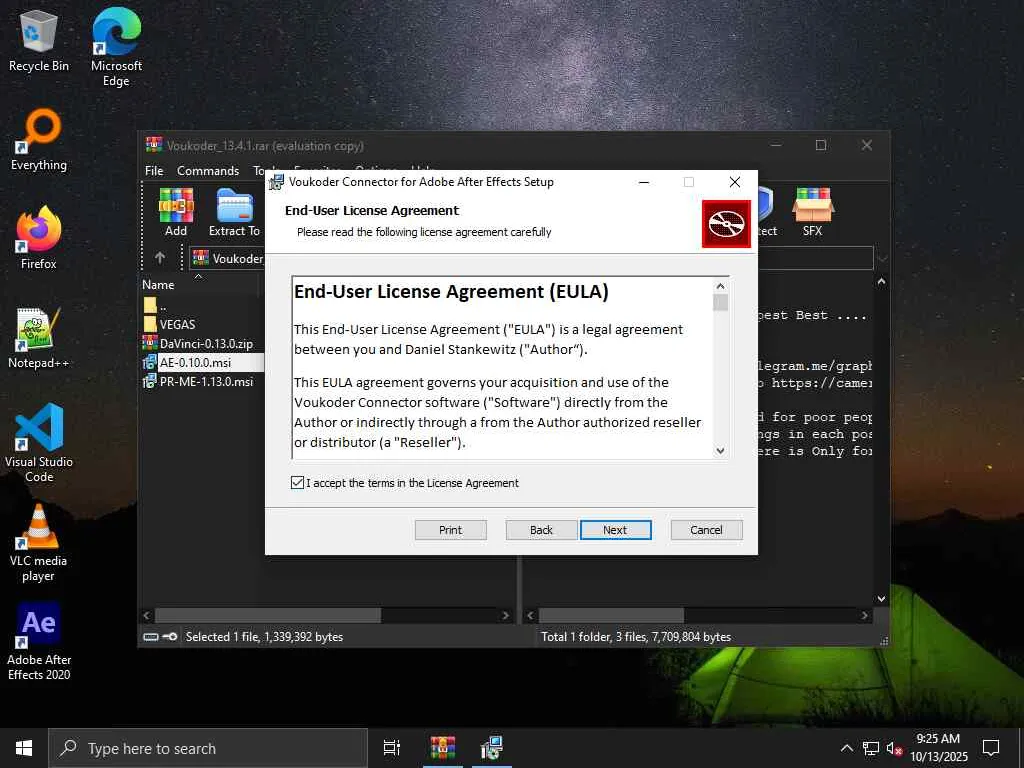The width and height of the screenshot is (1024, 768).
Task: Uncheck I accept the terms checkbox
Action: (297, 483)
